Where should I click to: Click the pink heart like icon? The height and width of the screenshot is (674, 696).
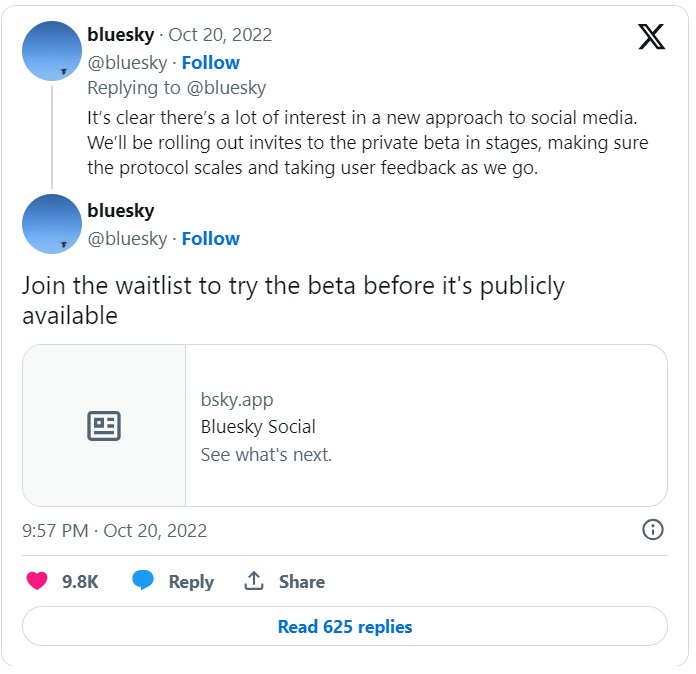point(37,581)
